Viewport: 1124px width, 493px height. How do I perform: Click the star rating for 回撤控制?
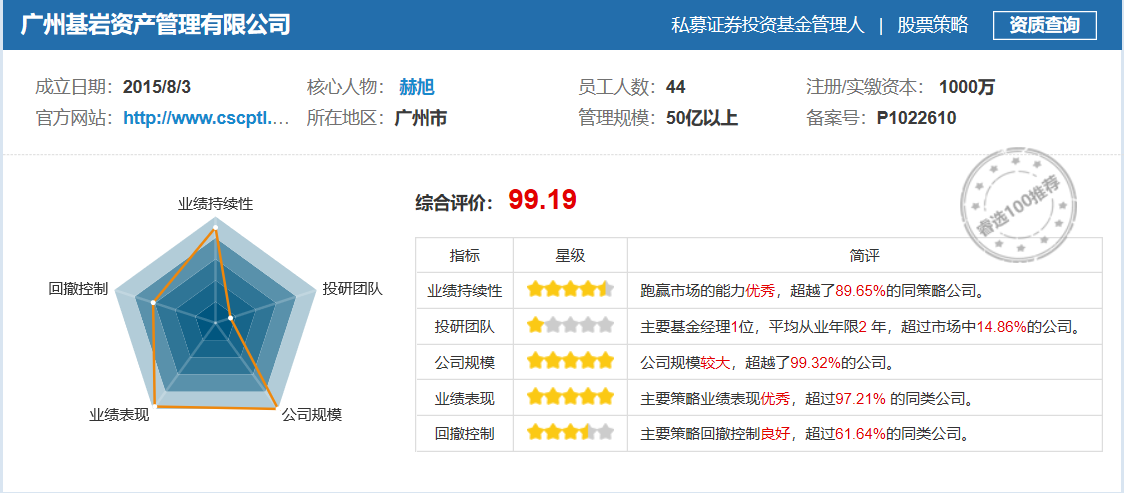571,433
